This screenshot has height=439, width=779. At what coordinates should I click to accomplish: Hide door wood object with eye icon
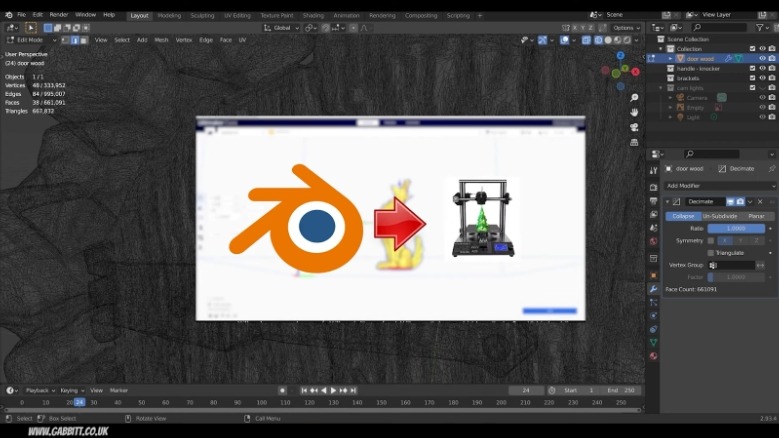pos(762,58)
